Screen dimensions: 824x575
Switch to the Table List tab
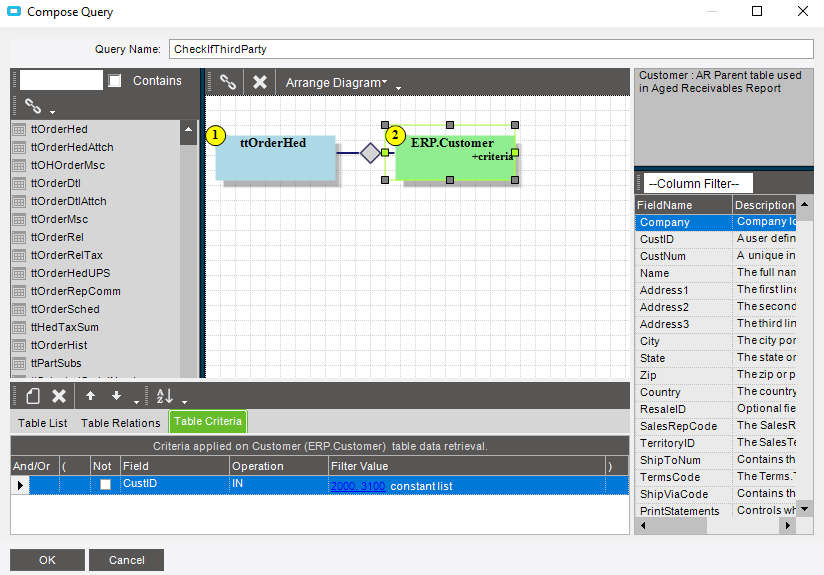point(43,423)
